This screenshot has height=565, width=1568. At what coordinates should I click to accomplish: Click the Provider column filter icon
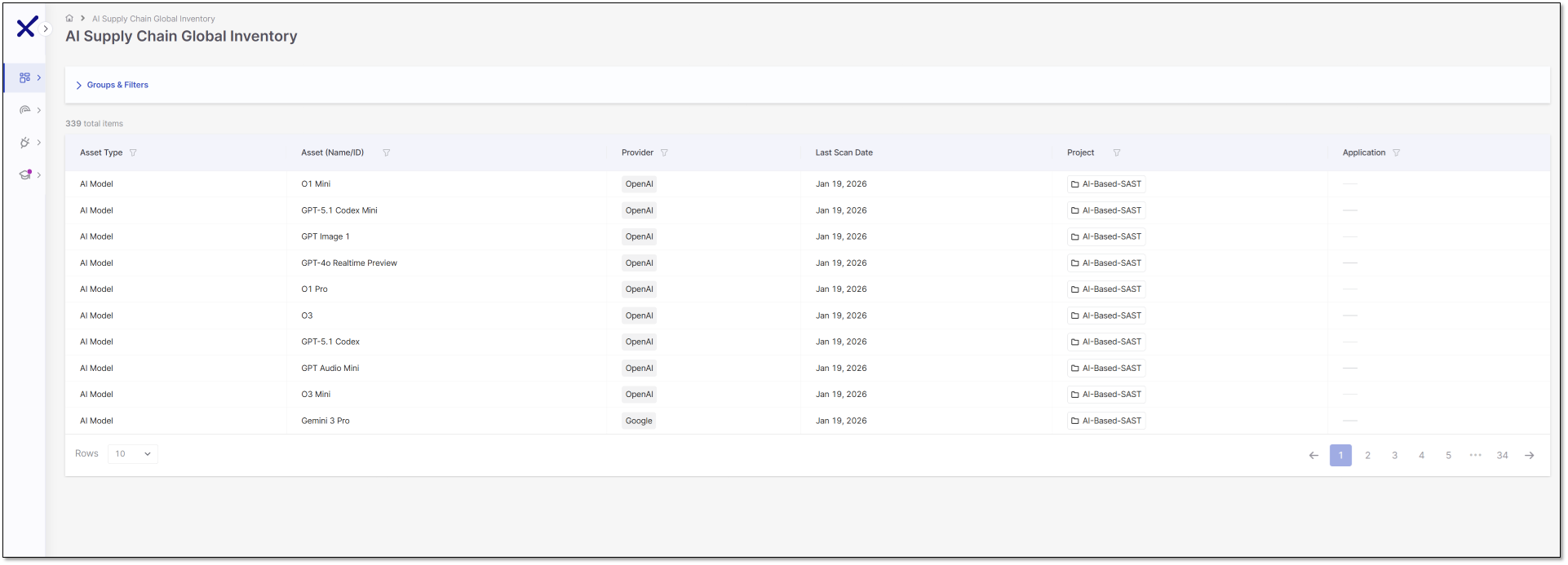664,152
